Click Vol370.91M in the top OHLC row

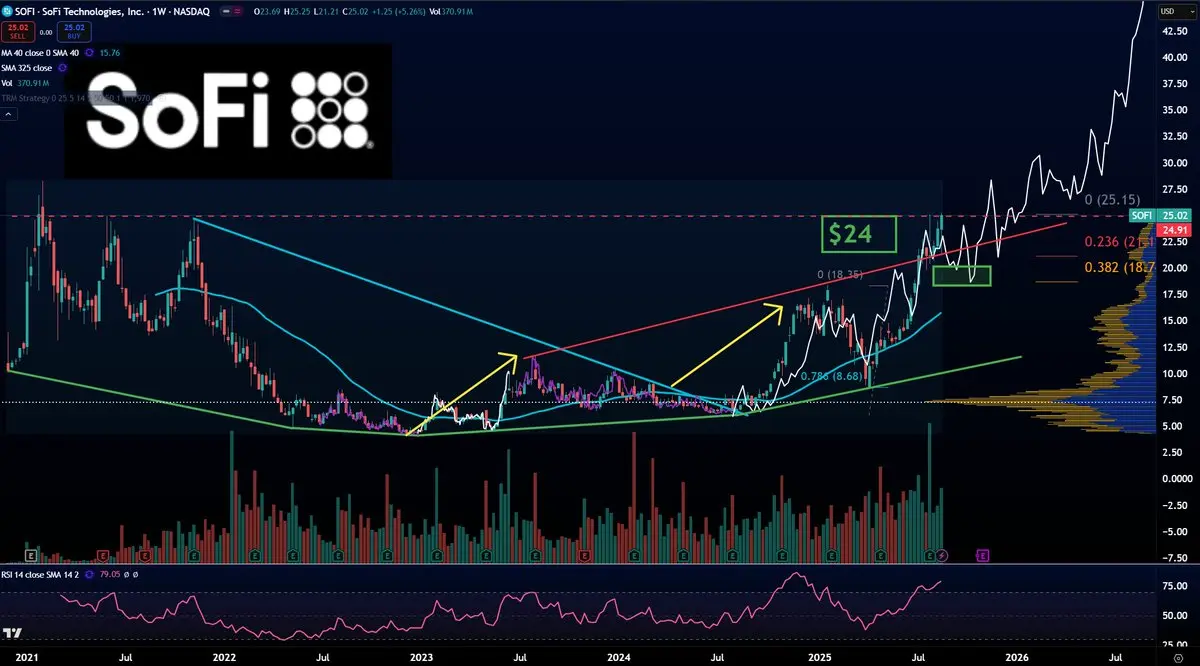(451, 11)
